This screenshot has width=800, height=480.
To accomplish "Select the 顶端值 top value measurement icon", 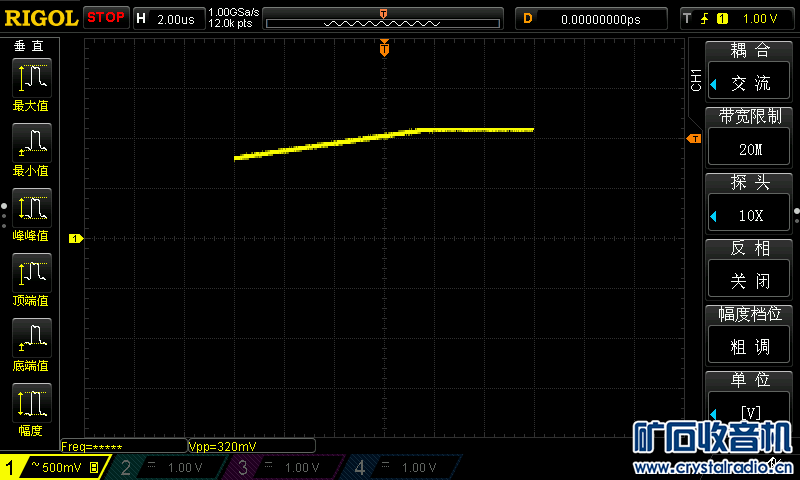I will [32, 273].
